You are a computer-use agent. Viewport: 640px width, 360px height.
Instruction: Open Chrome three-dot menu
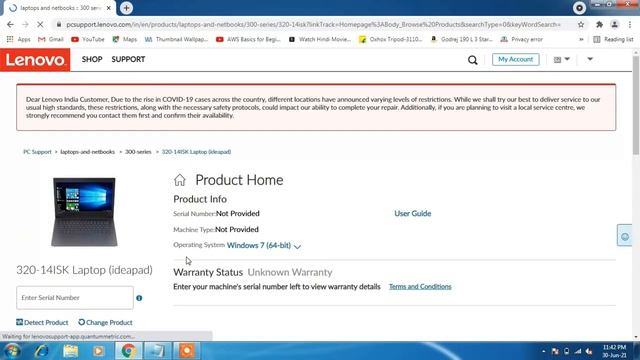[630, 24]
